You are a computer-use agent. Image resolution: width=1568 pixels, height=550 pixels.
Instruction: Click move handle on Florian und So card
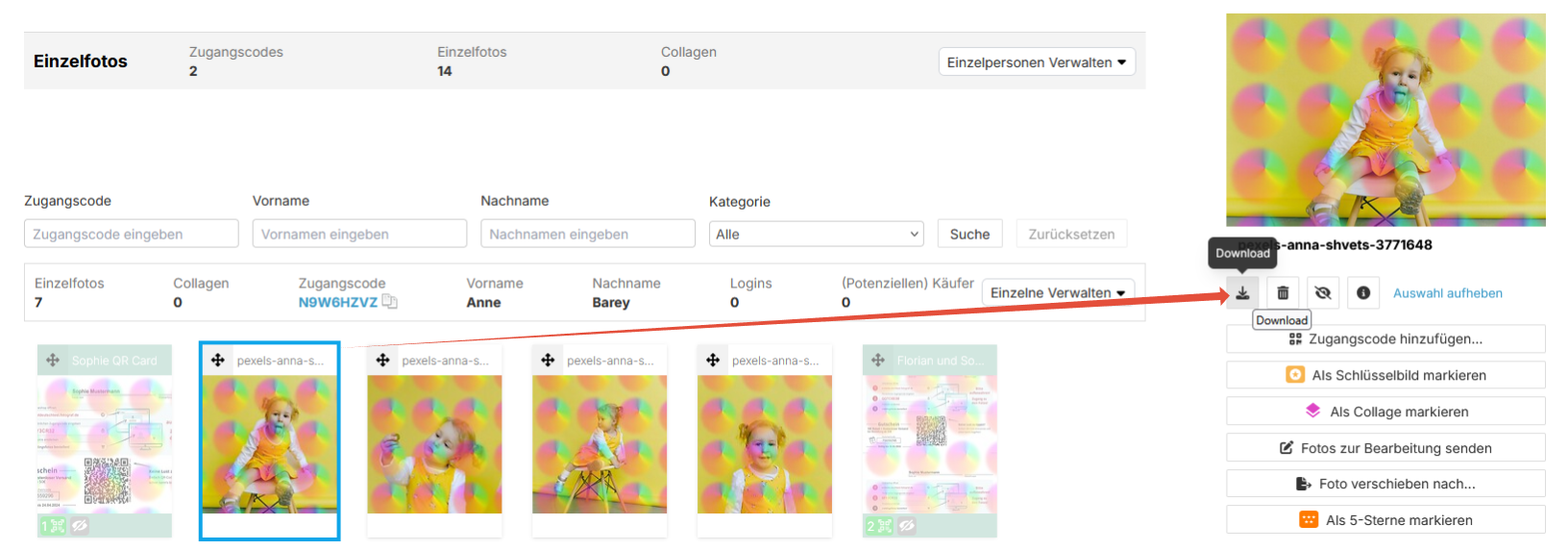[878, 361]
